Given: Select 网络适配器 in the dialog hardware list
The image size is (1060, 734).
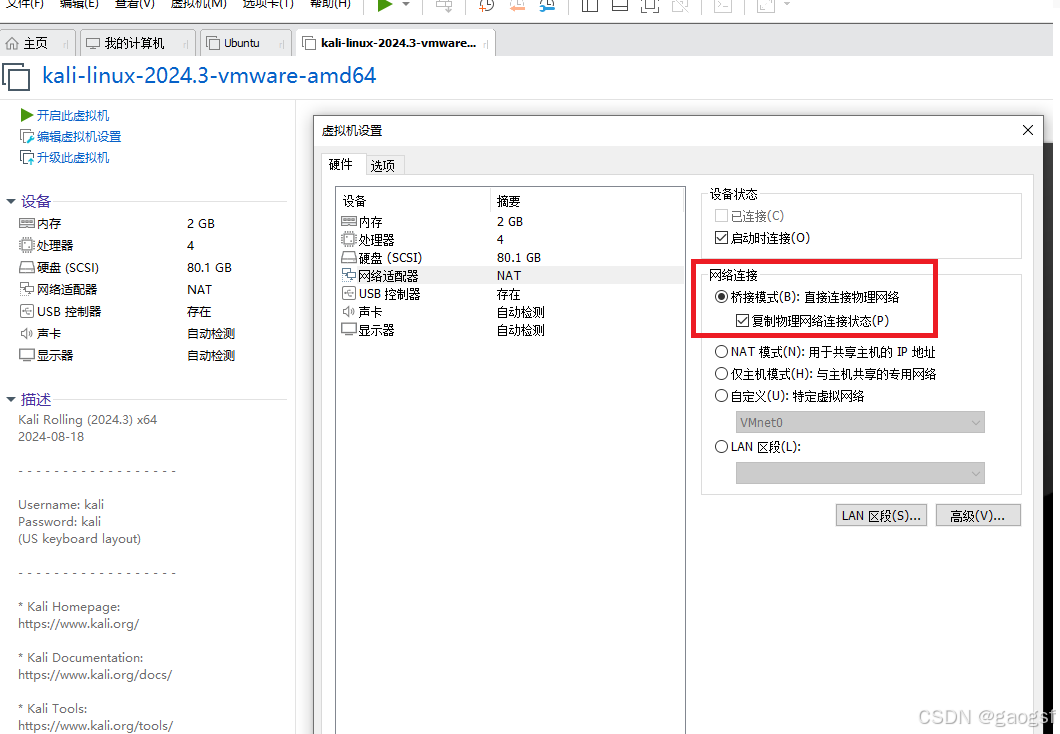Looking at the screenshot, I should (x=512, y=276).
